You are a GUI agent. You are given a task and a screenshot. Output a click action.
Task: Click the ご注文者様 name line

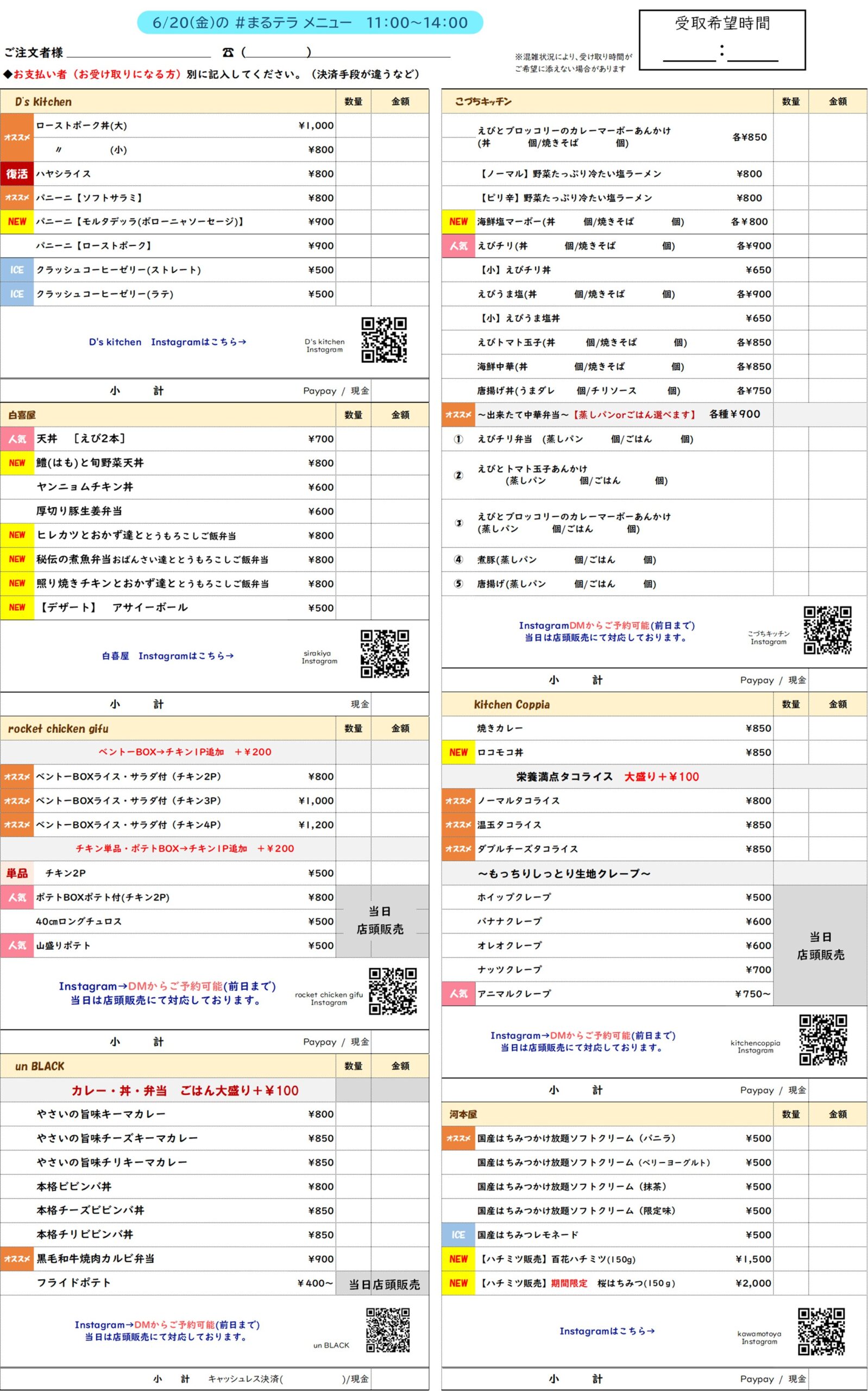tap(139, 52)
